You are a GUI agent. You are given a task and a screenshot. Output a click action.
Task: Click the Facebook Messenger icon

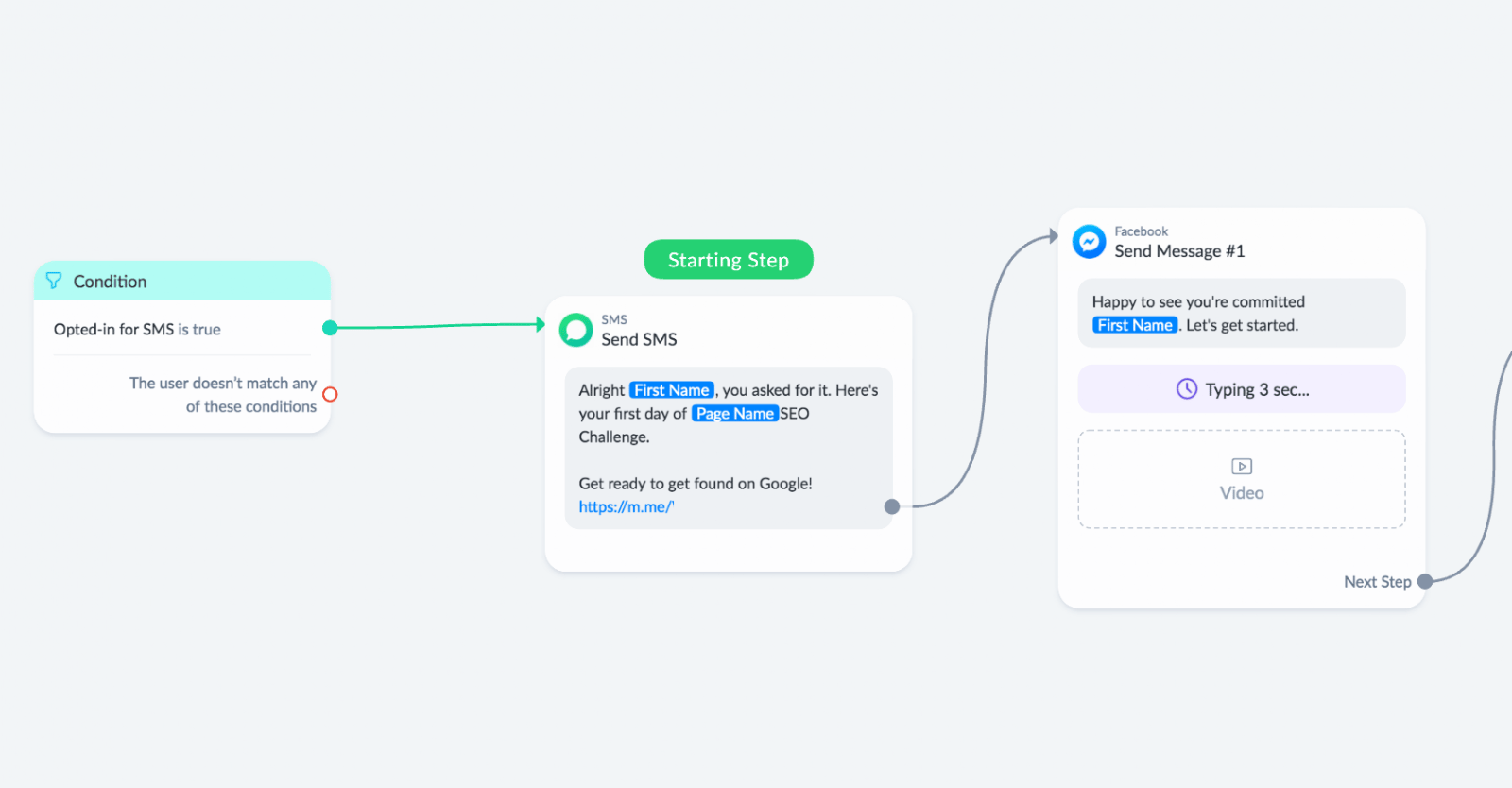(x=1089, y=242)
